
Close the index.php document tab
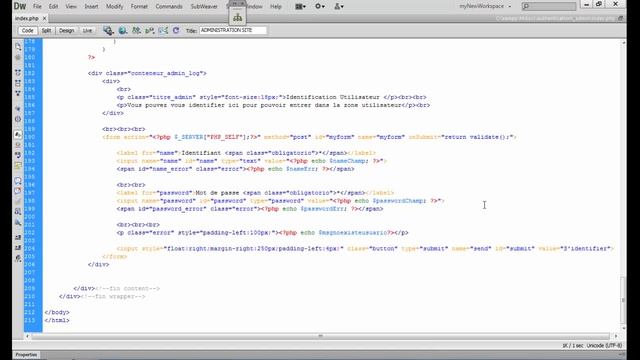tap(44, 18)
